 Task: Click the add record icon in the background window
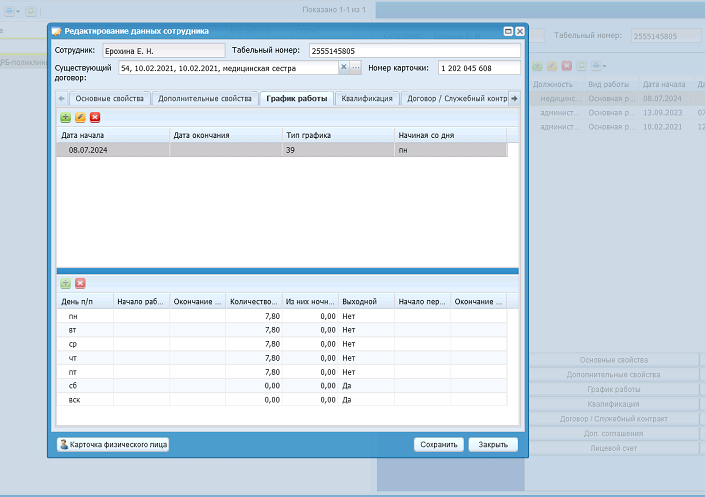click(537, 66)
